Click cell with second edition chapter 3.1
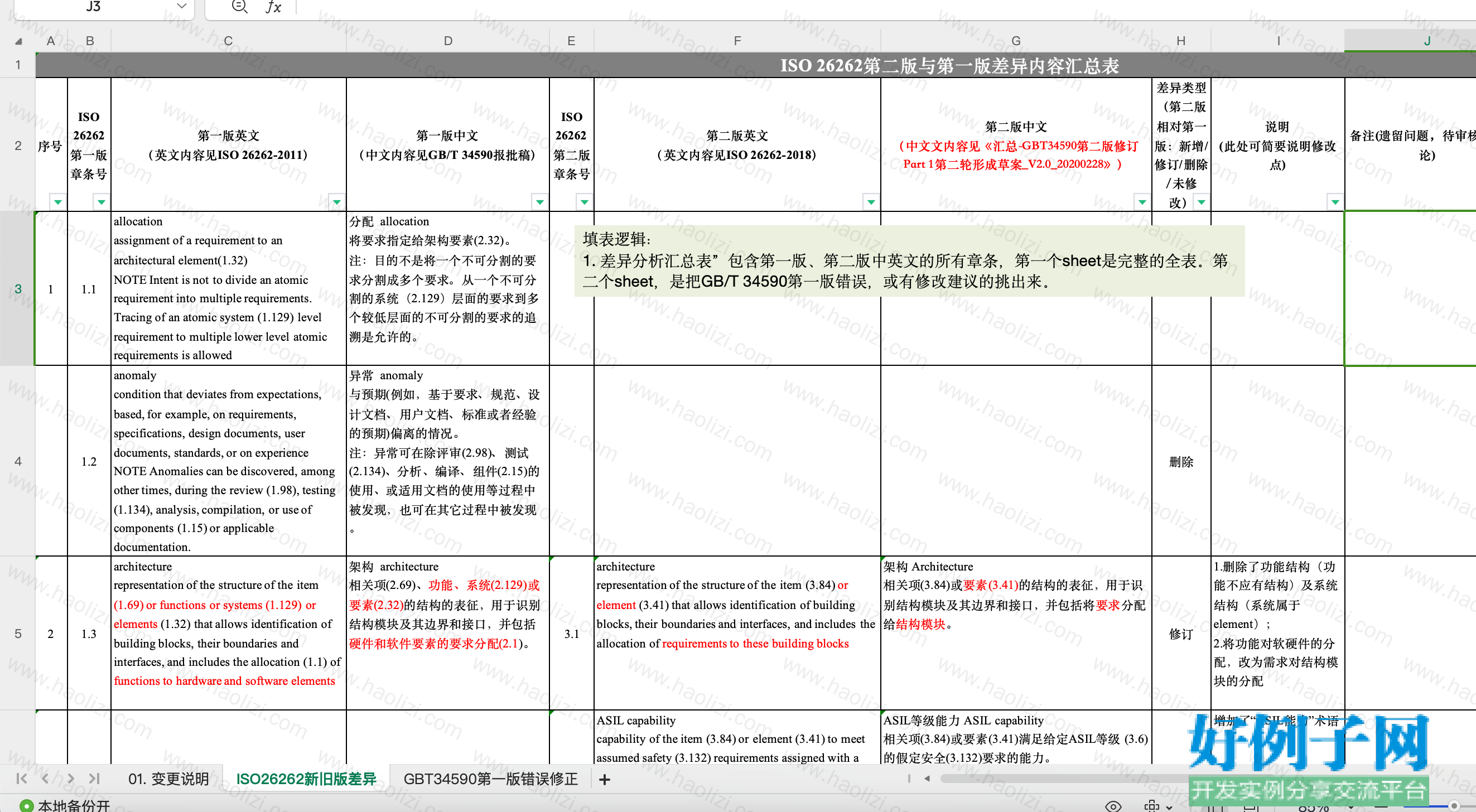1476x812 pixels. coord(571,634)
